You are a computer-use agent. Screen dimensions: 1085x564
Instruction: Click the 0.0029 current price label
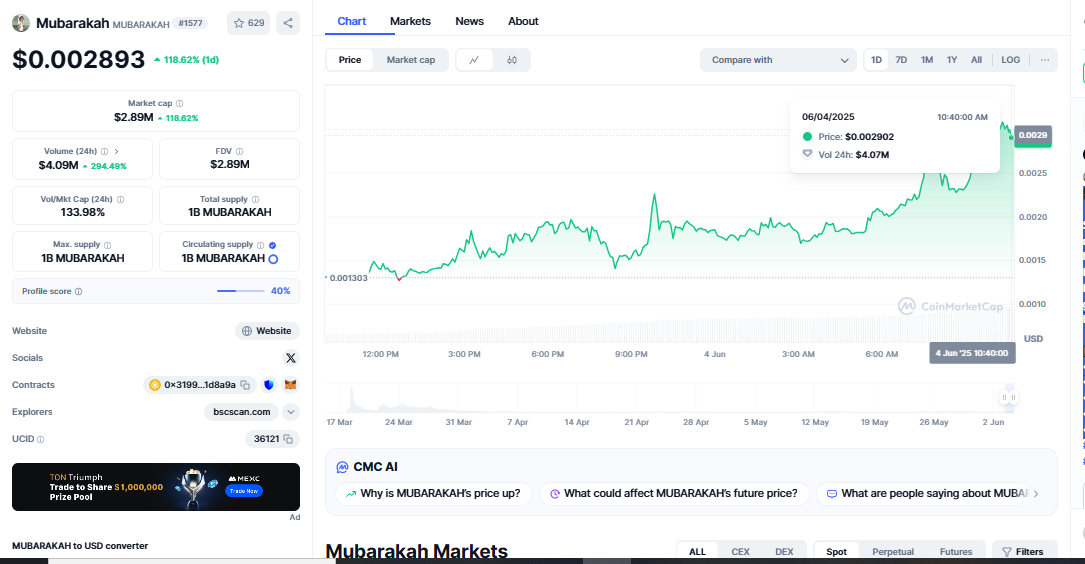click(x=1033, y=135)
